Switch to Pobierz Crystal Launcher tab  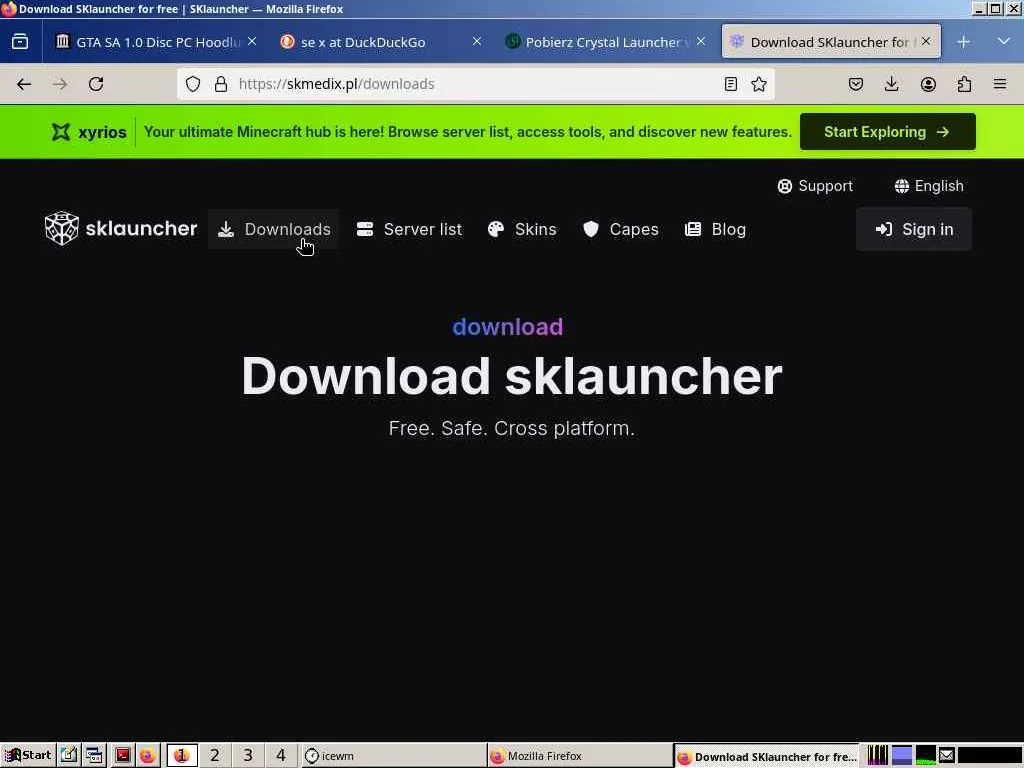(x=606, y=42)
